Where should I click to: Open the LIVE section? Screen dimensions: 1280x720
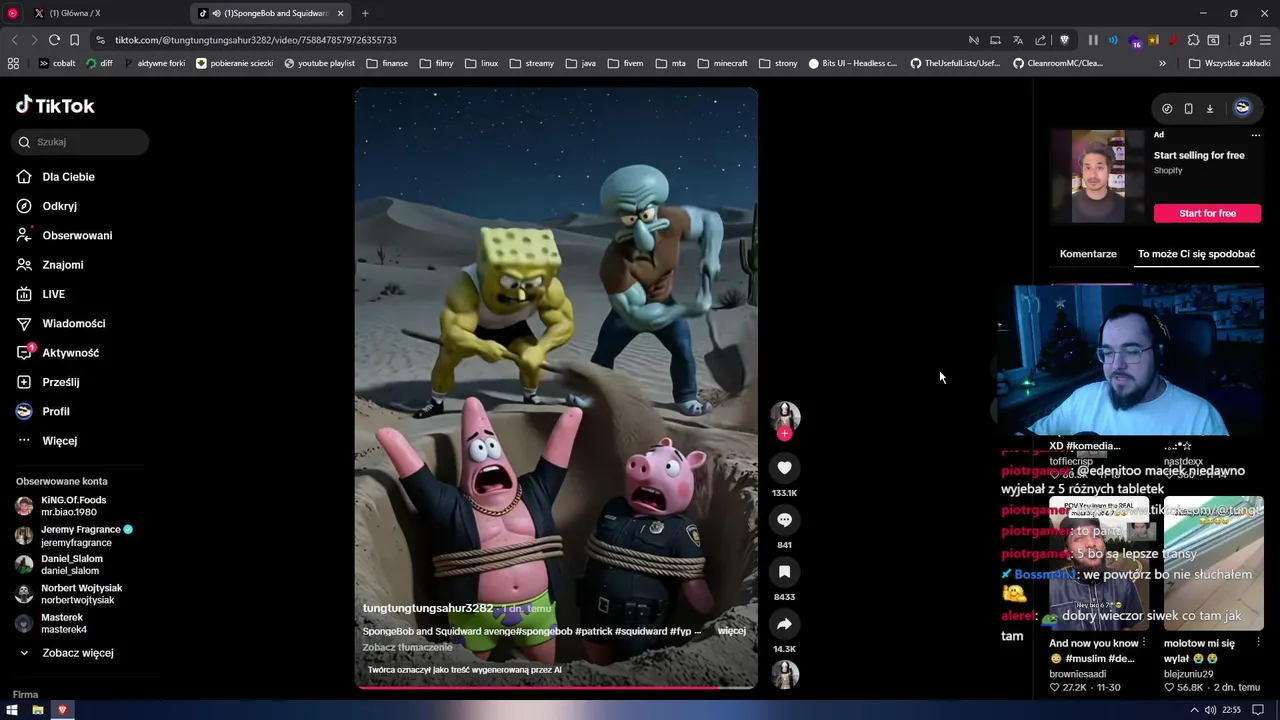point(54,294)
